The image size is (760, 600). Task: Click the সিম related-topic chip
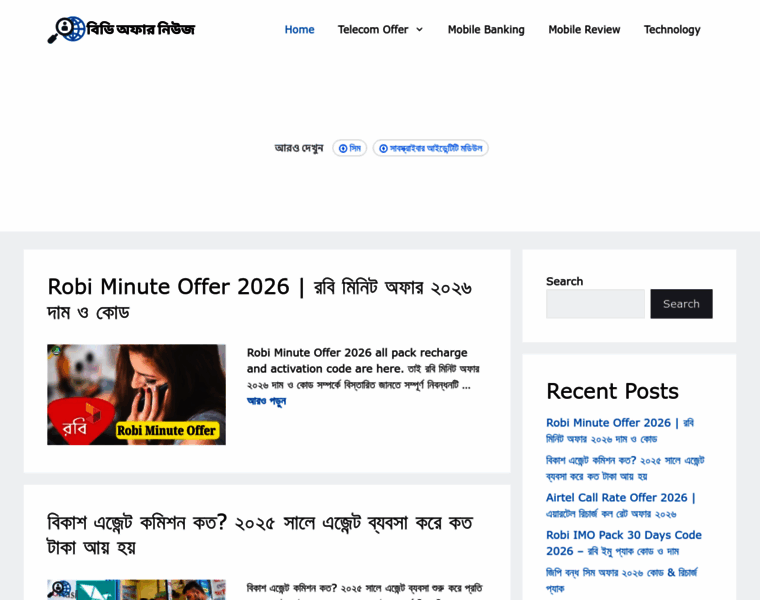point(349,148)
